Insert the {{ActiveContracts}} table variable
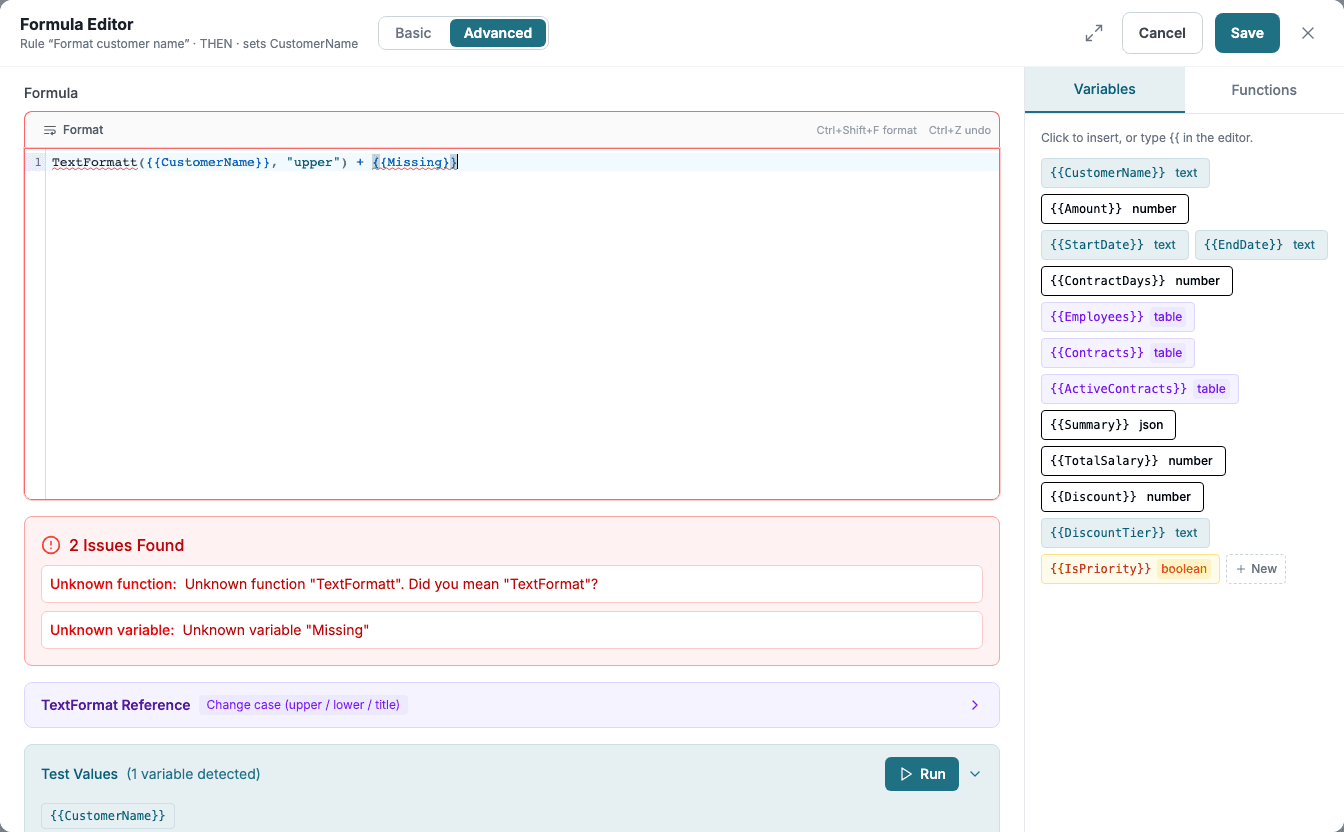1344x832 pixels. tap(1139, 389)
